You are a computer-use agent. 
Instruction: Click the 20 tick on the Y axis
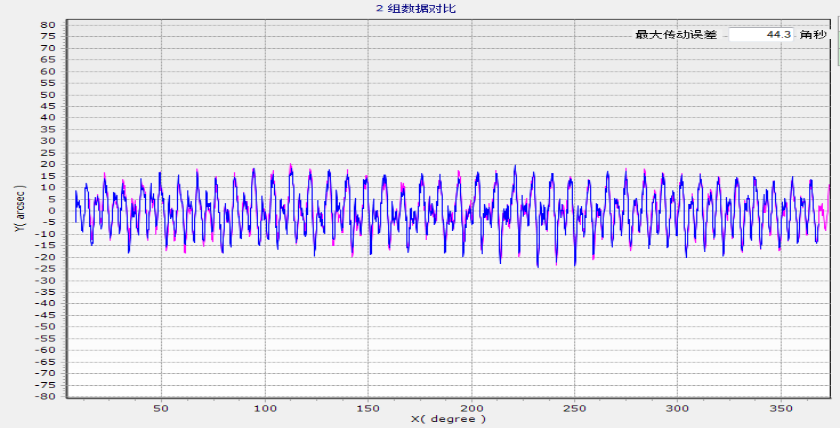tap(47, 164)
